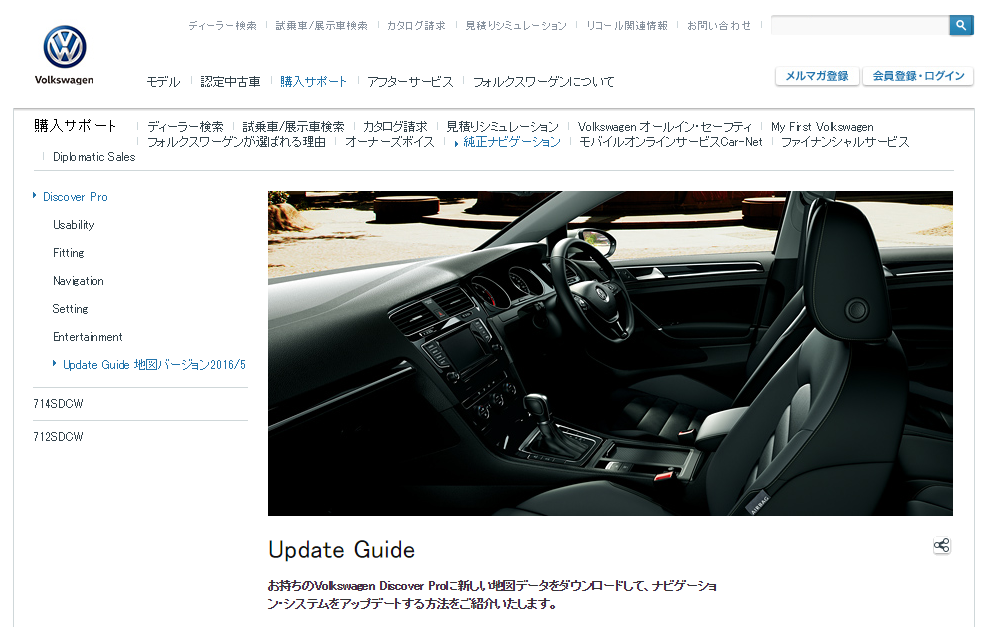Select Diplomatic Sales

pos(94,157)
